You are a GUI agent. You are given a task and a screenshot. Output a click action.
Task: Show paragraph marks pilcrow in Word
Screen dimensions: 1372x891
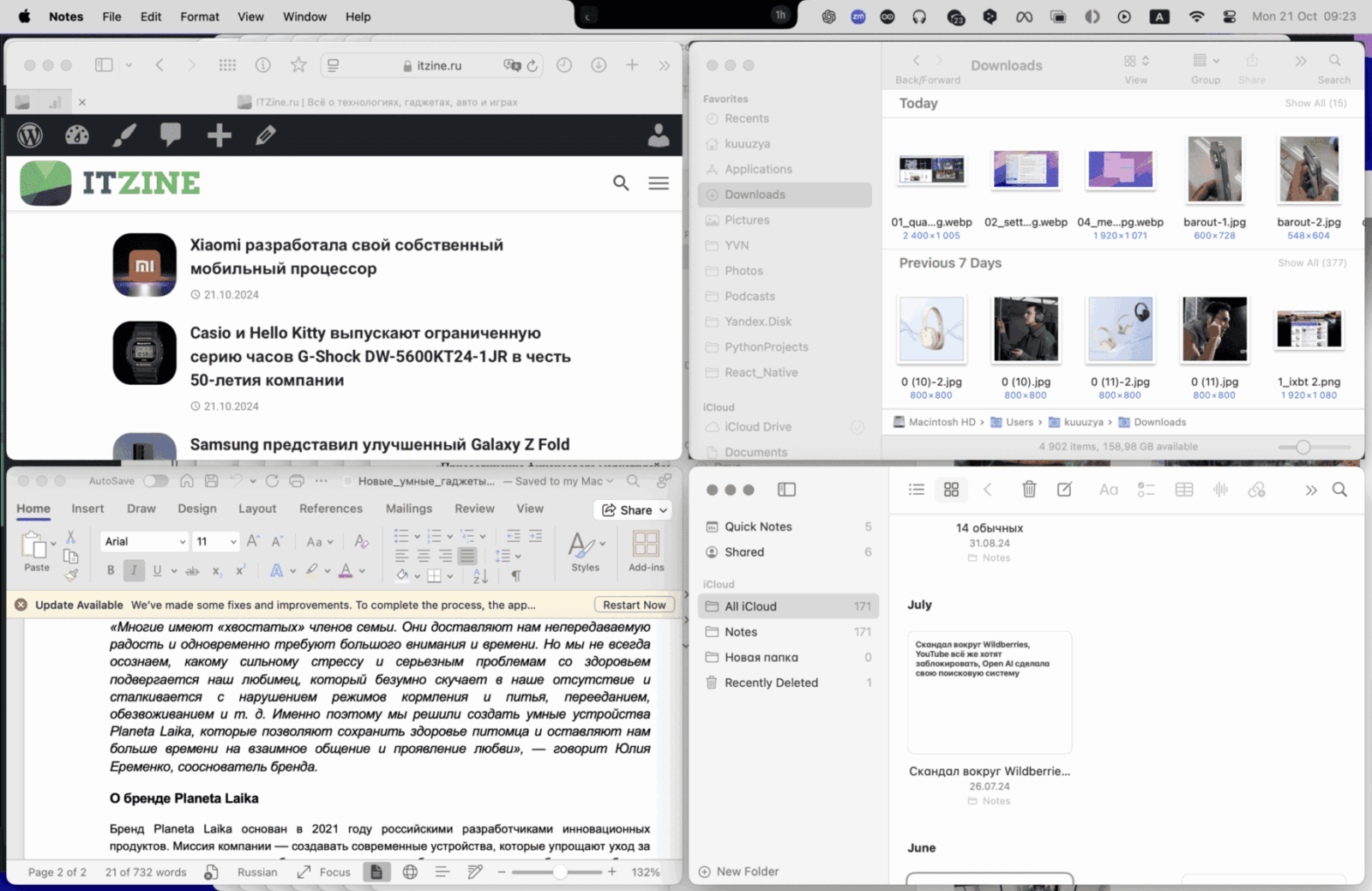pyautogui.click(x=516, y=575)
